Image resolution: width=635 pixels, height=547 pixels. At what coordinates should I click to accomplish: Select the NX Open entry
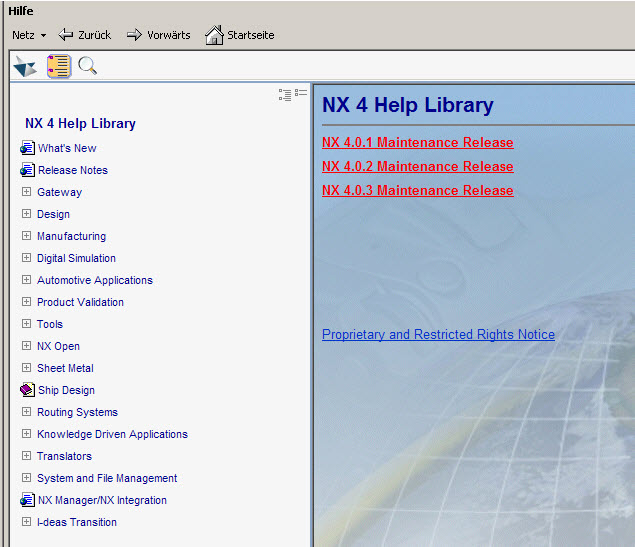(58, 346)
